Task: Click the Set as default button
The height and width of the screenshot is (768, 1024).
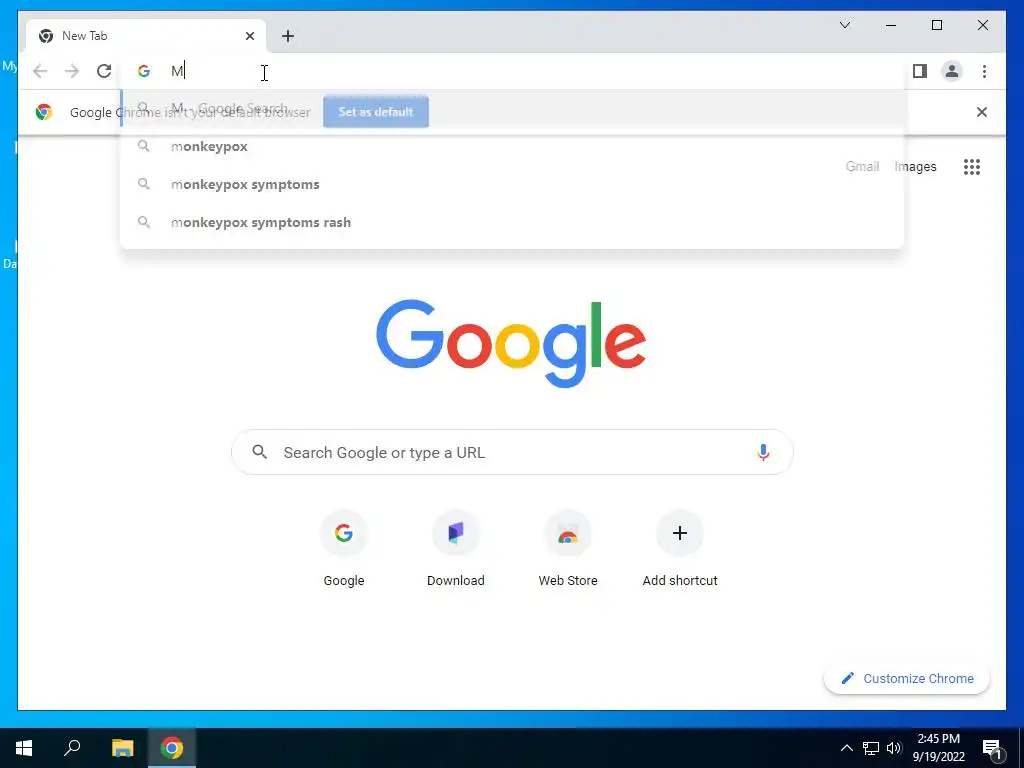Action: pyautogui.click(x=376, y=112)
